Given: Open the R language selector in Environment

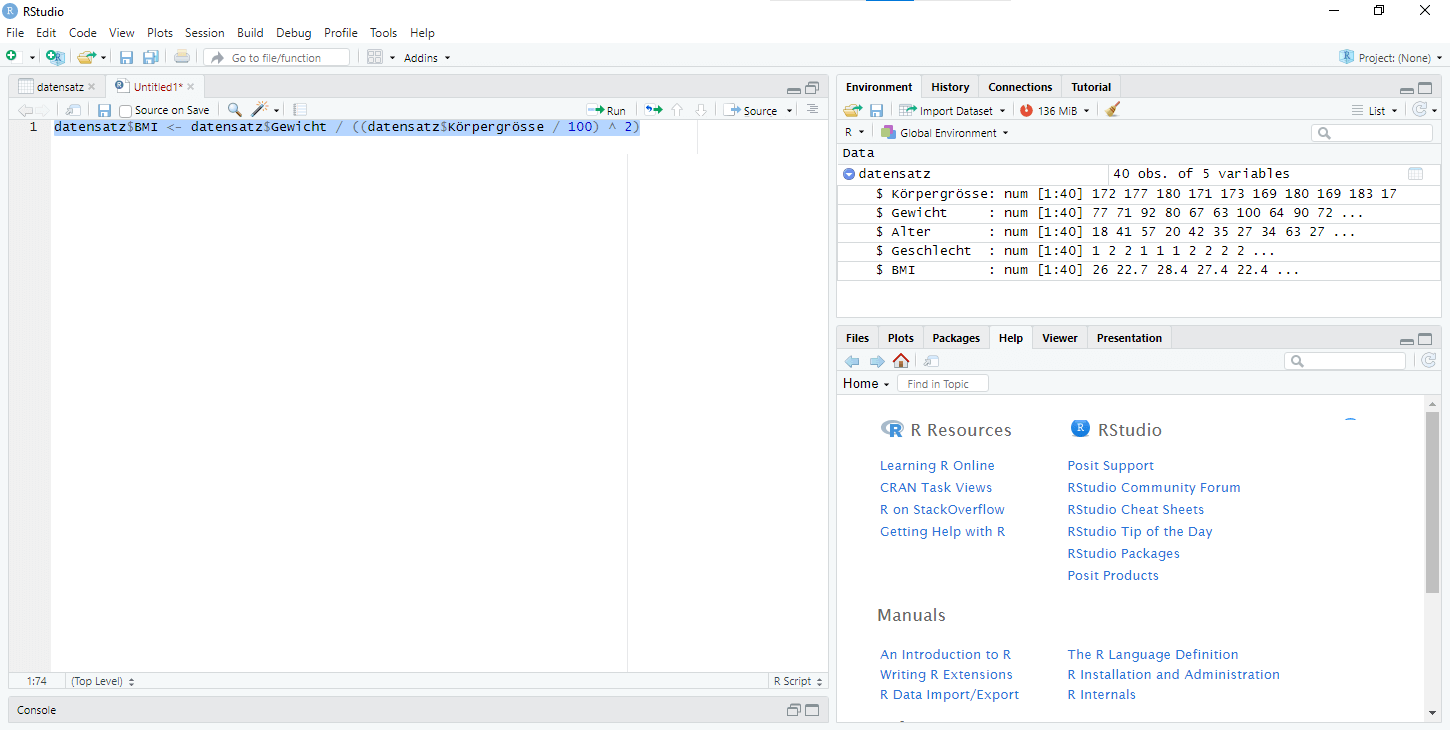Looking at the screenshot, I should (x=854, y=133).
